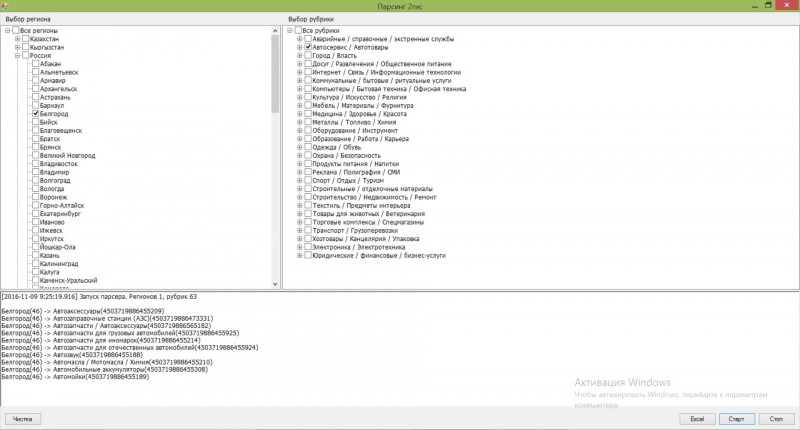
Task: Expand the Казахстан tree node
Action: (x=18, y=39)
